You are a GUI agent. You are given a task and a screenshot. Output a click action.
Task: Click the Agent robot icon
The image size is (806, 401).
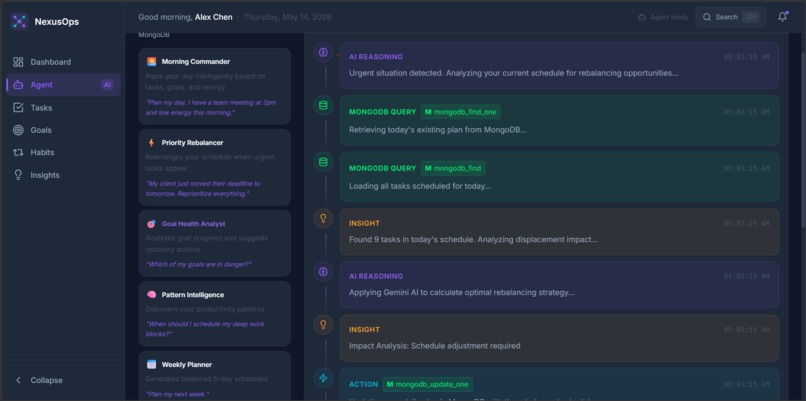tap(18, 85)
